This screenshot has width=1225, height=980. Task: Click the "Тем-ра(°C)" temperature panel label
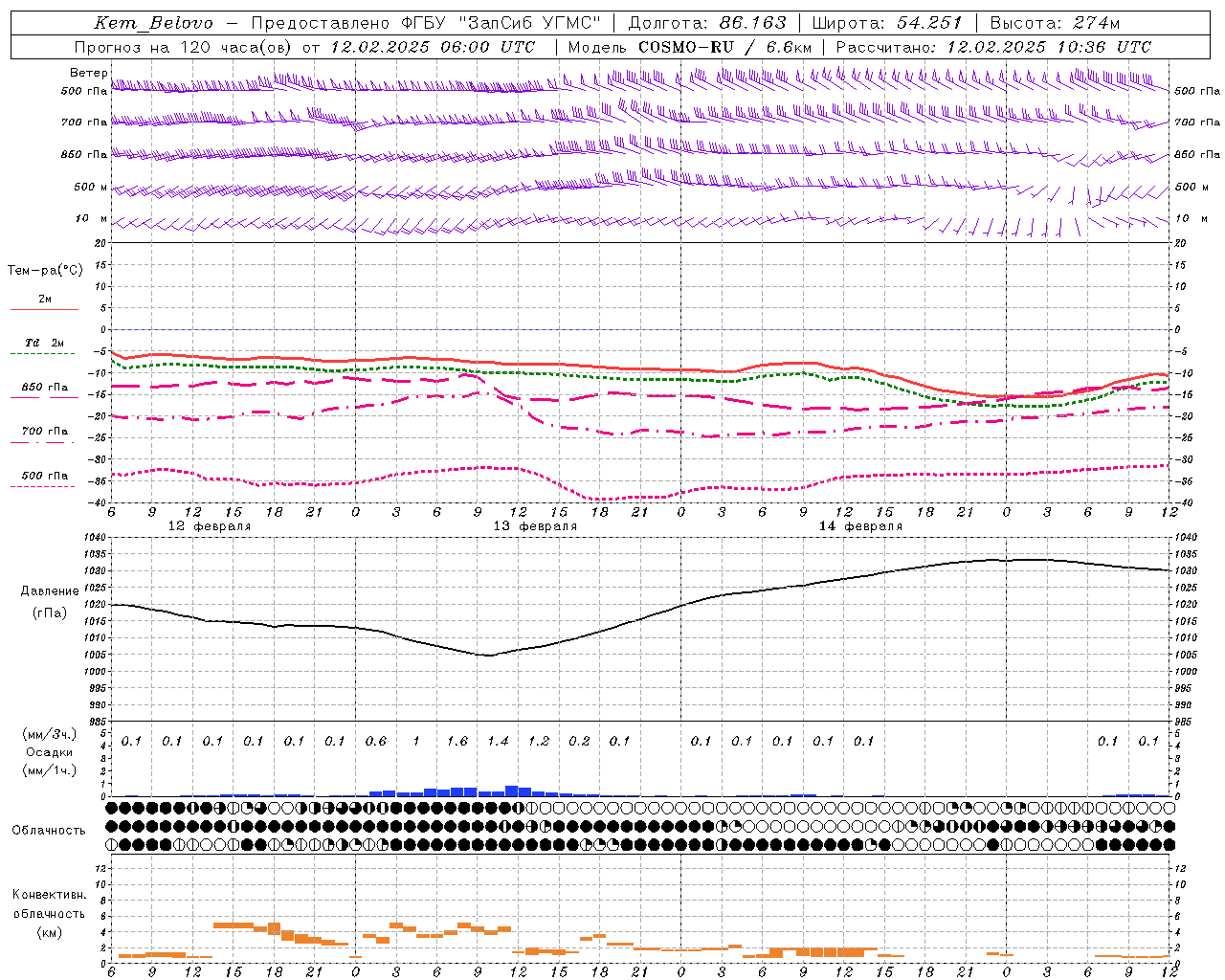pos(45,271)
